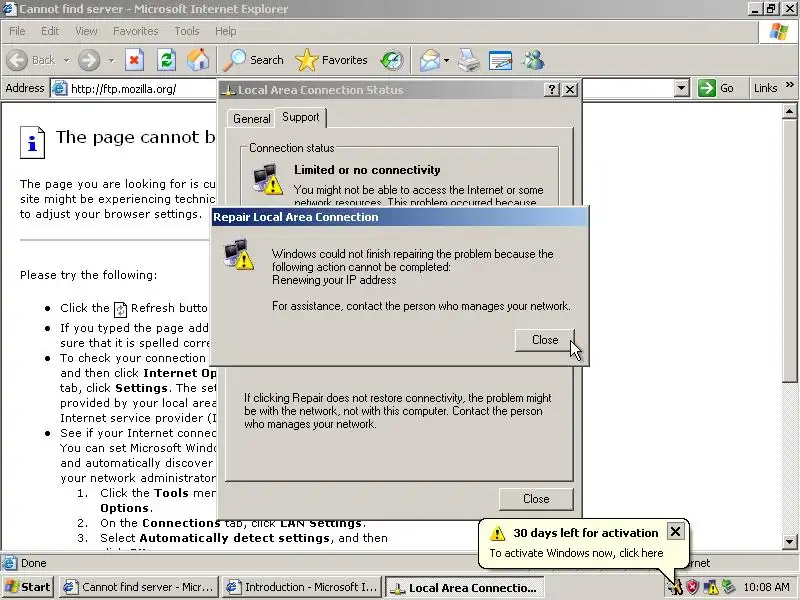Click the network warning tray icon
Screen dimensions: 800x600
click(x=710, y=587)
